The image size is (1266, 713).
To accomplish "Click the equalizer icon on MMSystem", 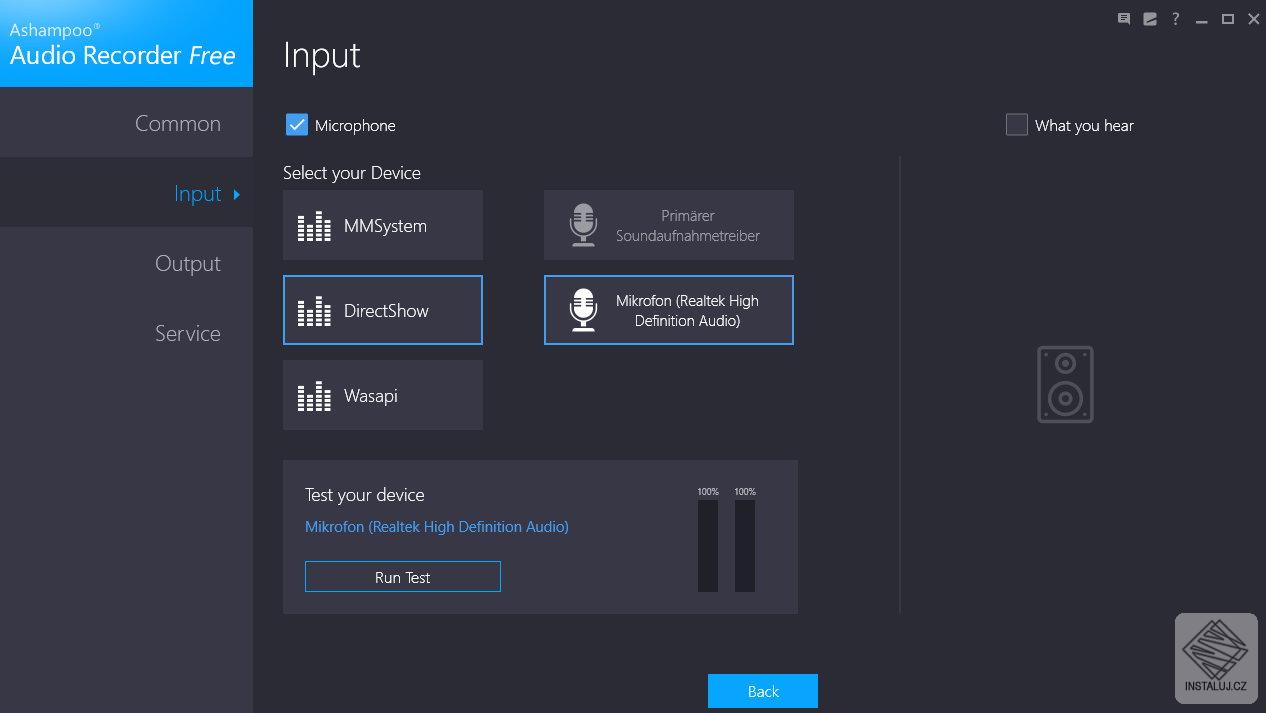I will pos(314,226).
